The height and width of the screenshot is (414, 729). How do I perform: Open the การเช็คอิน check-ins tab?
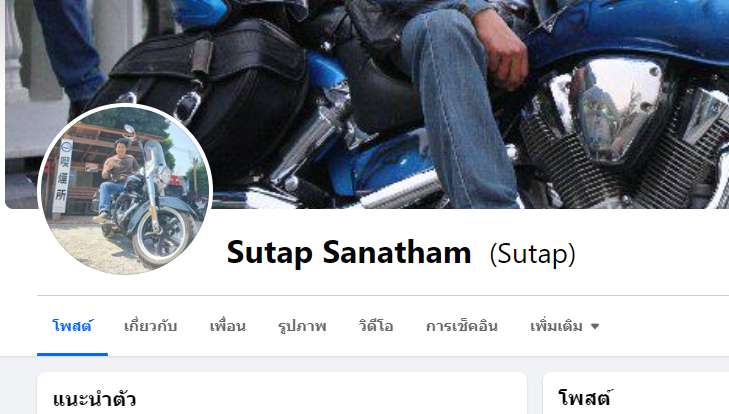[461, 326]
